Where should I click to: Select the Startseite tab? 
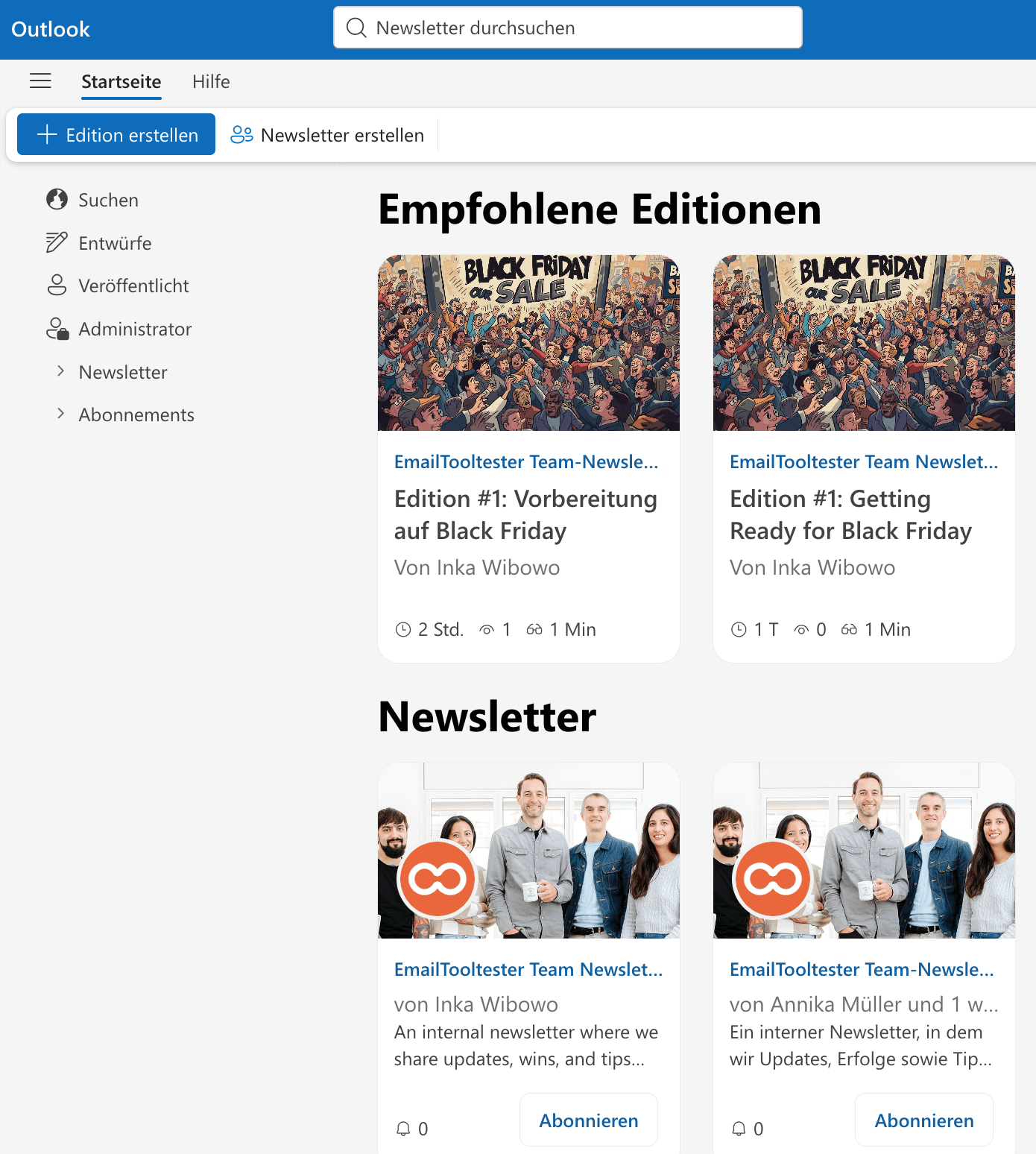tap(121, 82)
